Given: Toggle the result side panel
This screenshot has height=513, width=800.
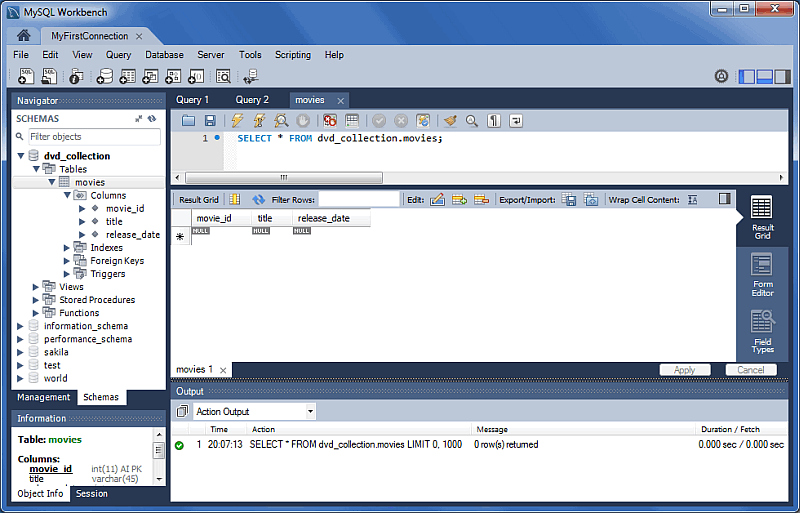Looking at the screenshot, I should 724,199.
